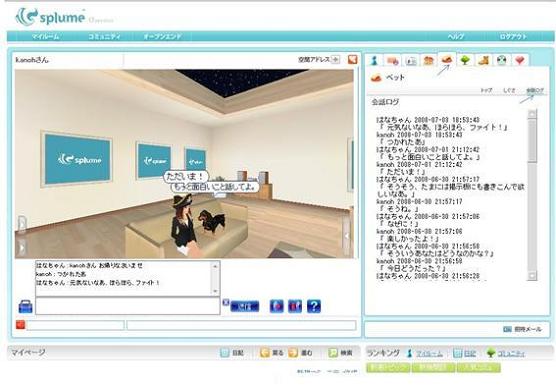
Task: Open マイルーム in the top navigation
Action: click(x=45, y=36)
